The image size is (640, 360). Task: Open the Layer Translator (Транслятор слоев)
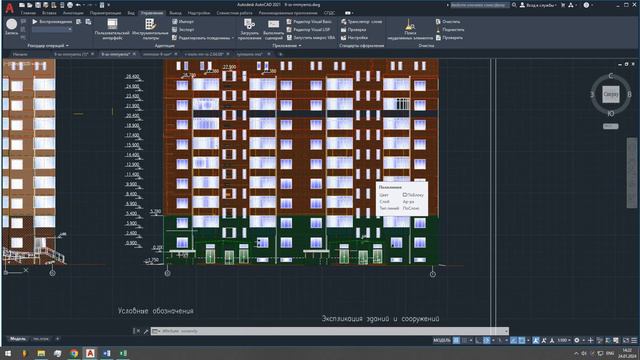pyautogui.click(x=362, y=21)
